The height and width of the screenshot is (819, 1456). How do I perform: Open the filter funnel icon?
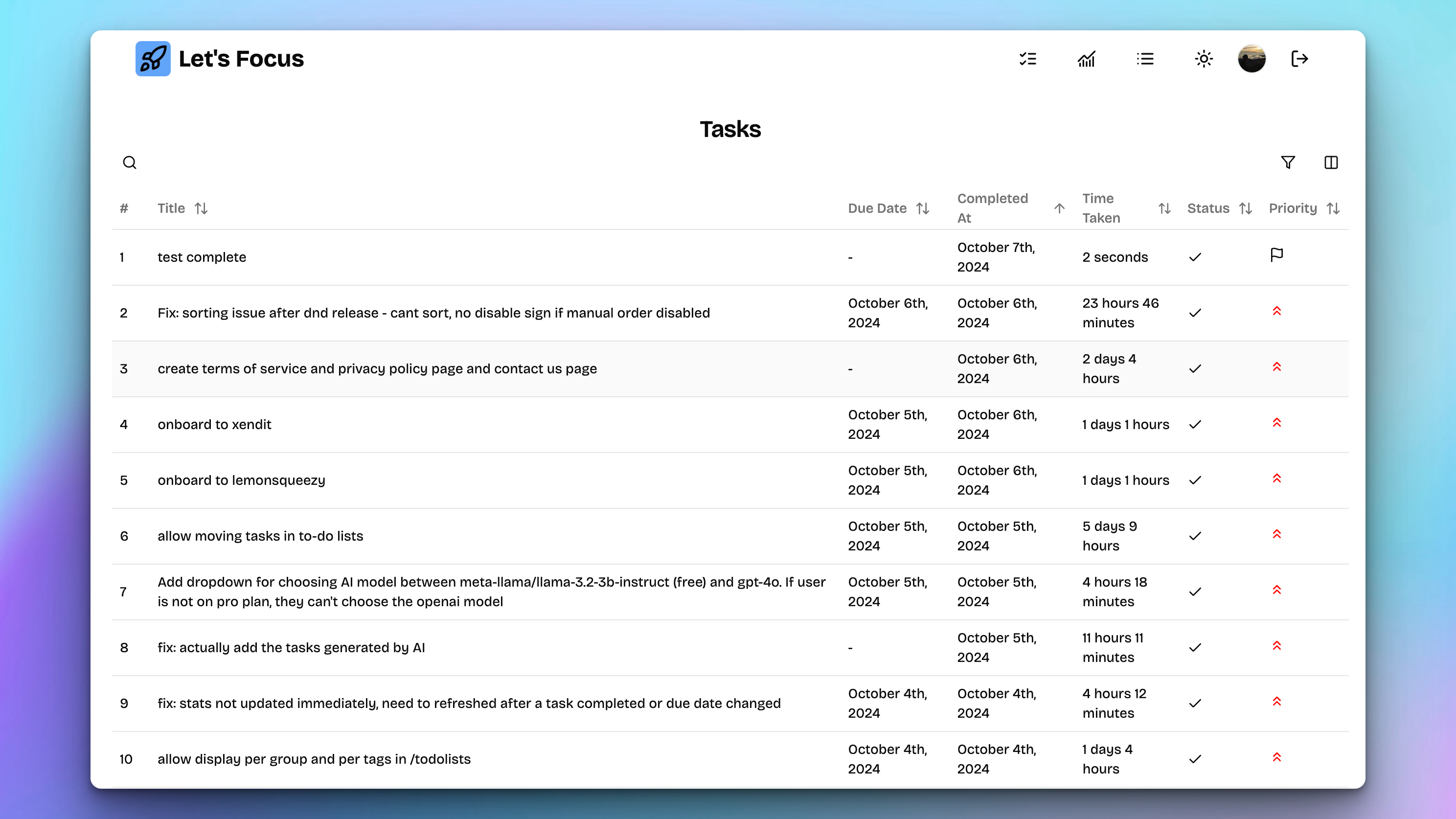[1288, 163]
